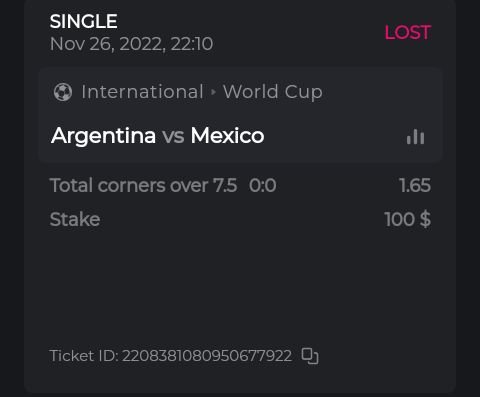Click the 1.65 odds value
The width and height of the screenshot is (480, 397).
pyautogui.click(x=415, y=185)
